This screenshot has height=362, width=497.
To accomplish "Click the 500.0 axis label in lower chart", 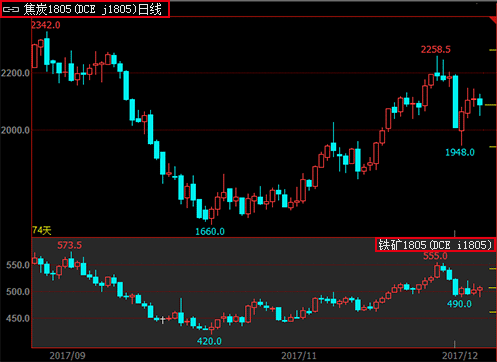I will click(18, 292).
